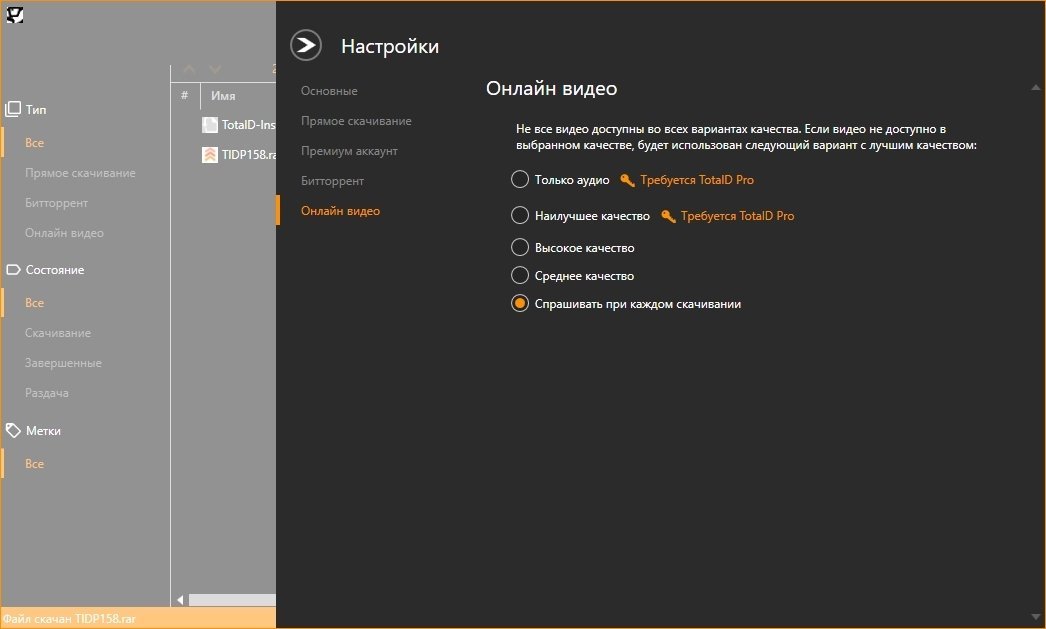Image resolution: width=1046 pixels, height=629 pixels.
Task: Click the Метки tag icon in sidebar
Action: tap(13, 430)
